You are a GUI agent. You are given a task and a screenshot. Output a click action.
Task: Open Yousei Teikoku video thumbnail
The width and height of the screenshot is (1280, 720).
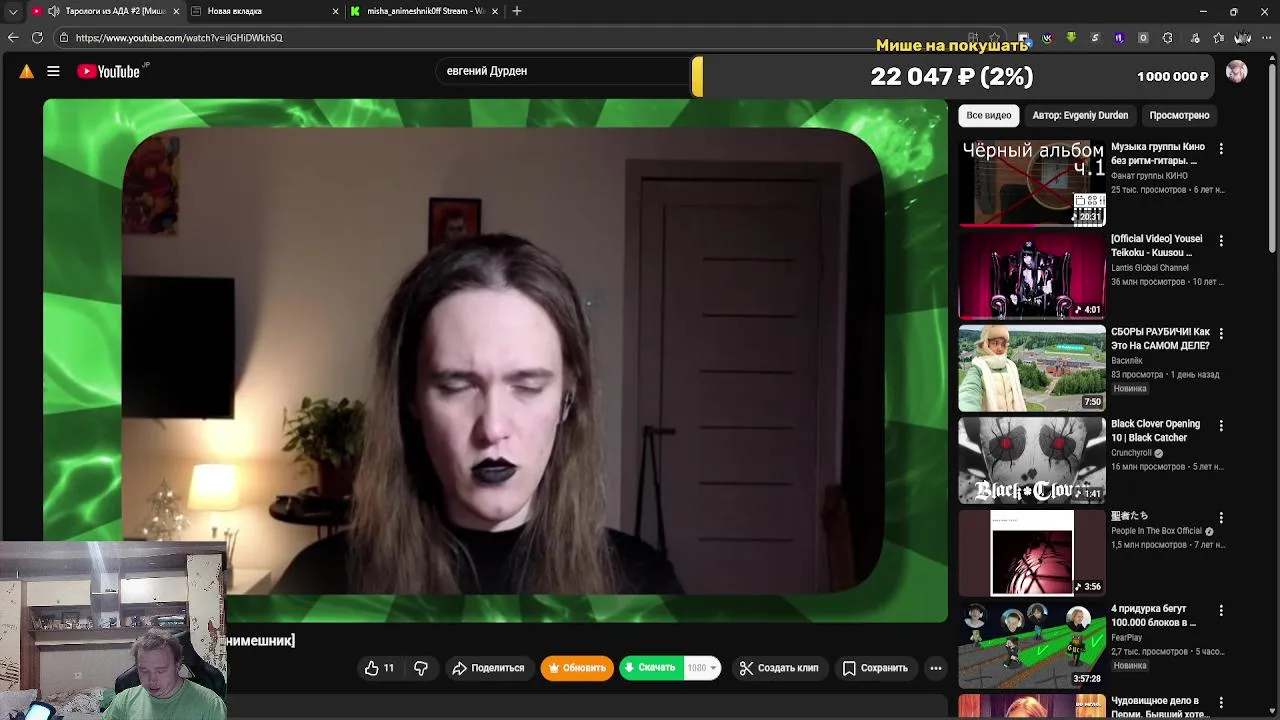[1032, 276]
